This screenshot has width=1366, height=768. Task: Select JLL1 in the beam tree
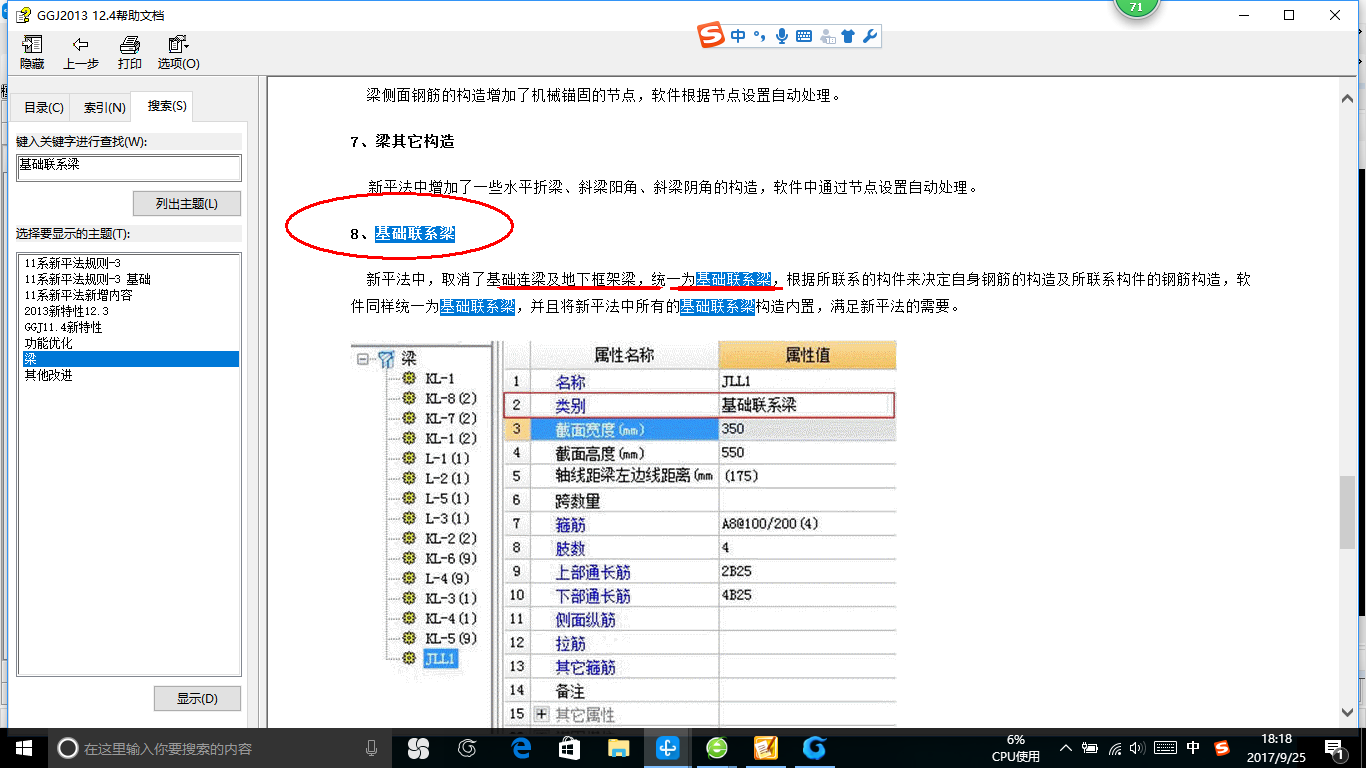point(440,658)
